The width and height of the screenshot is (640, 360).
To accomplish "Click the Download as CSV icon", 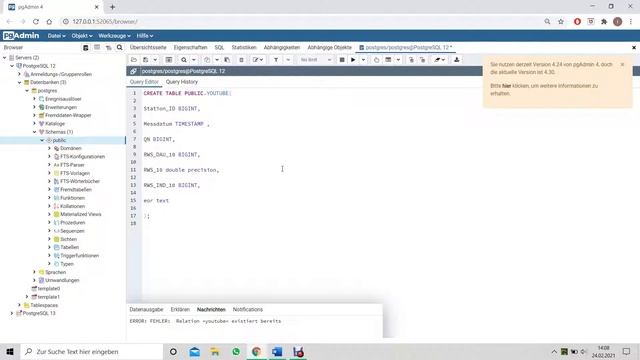I will (456, 60).
